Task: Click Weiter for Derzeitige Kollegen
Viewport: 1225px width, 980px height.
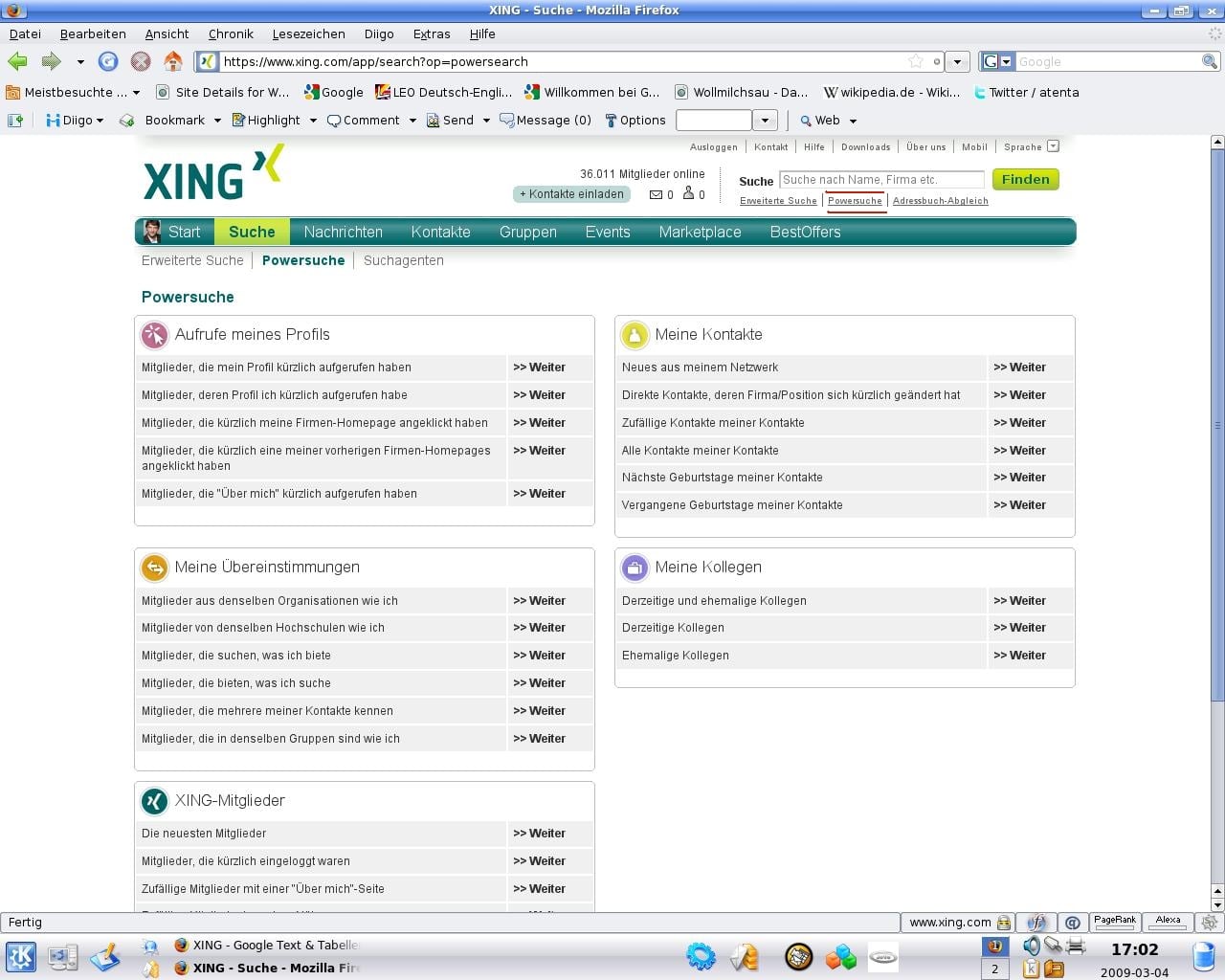Action: pyautogui.click(x=1019, y=628)
